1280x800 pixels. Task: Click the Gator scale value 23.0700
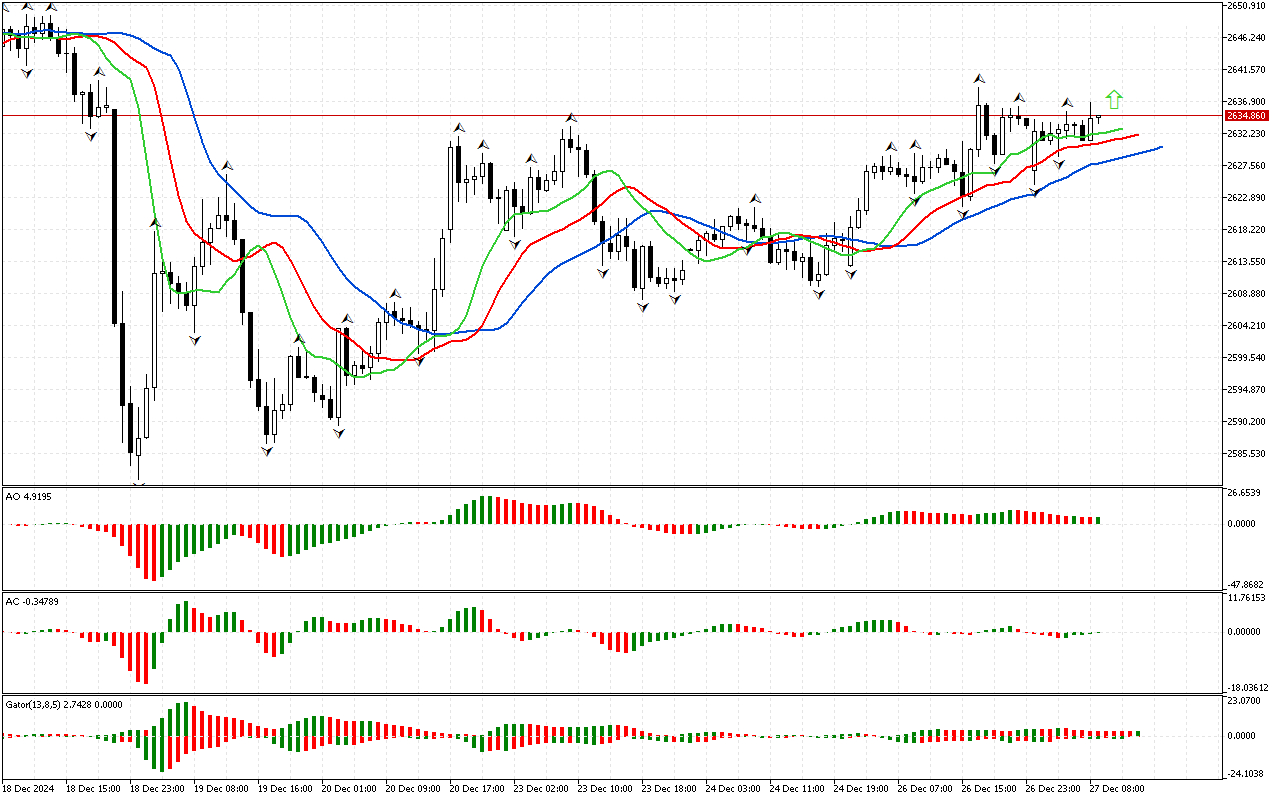pyautogui.click(x=1245, y=702)
